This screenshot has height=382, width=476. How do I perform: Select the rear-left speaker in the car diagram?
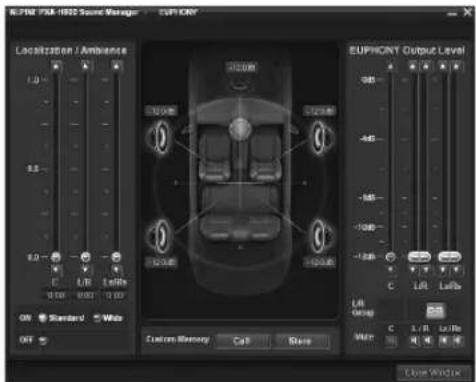click(159, 236)
